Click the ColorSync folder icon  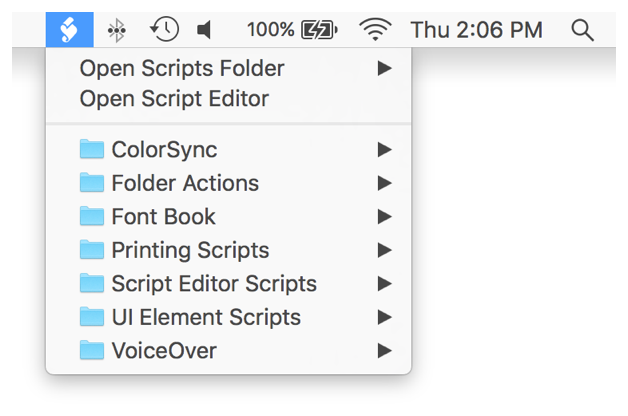[x=93, y=150]
